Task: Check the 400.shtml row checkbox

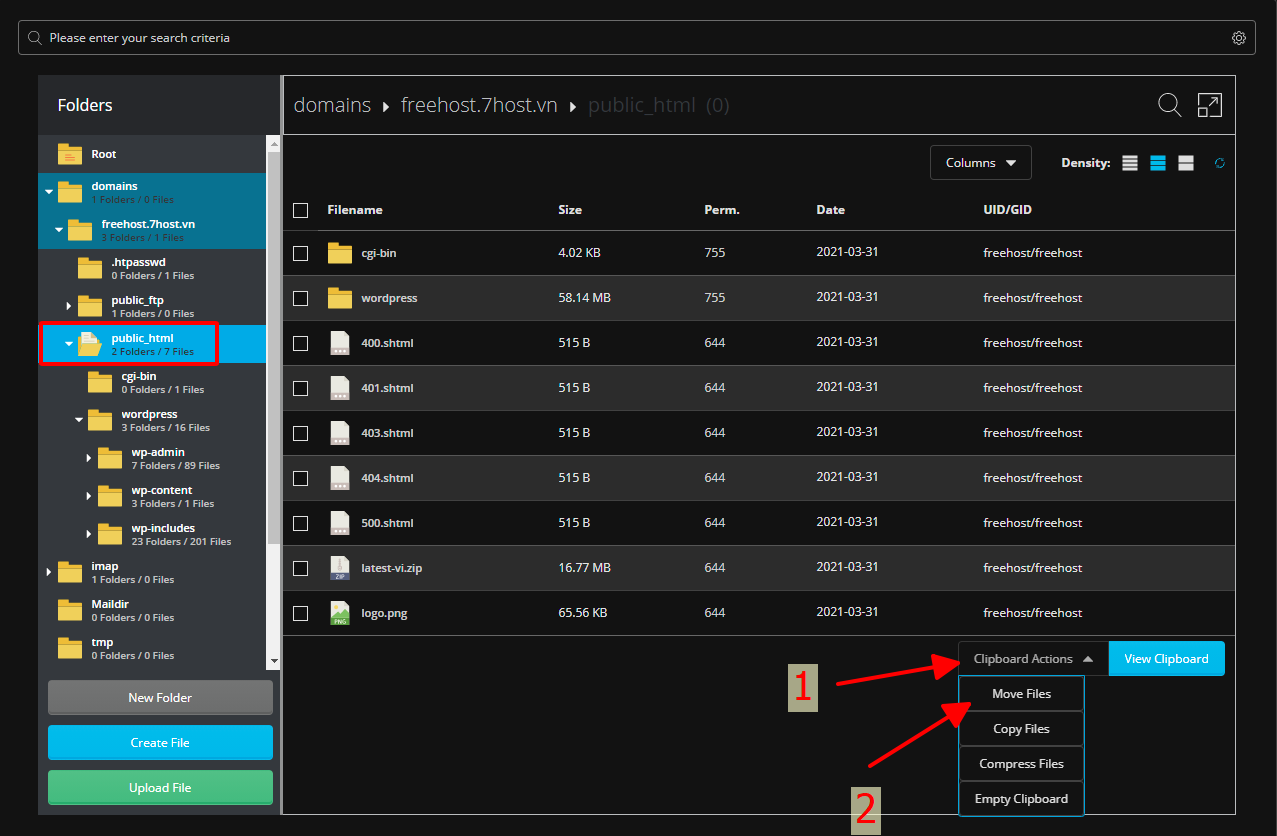Action: pyautogui.click(x=300, y=343)
